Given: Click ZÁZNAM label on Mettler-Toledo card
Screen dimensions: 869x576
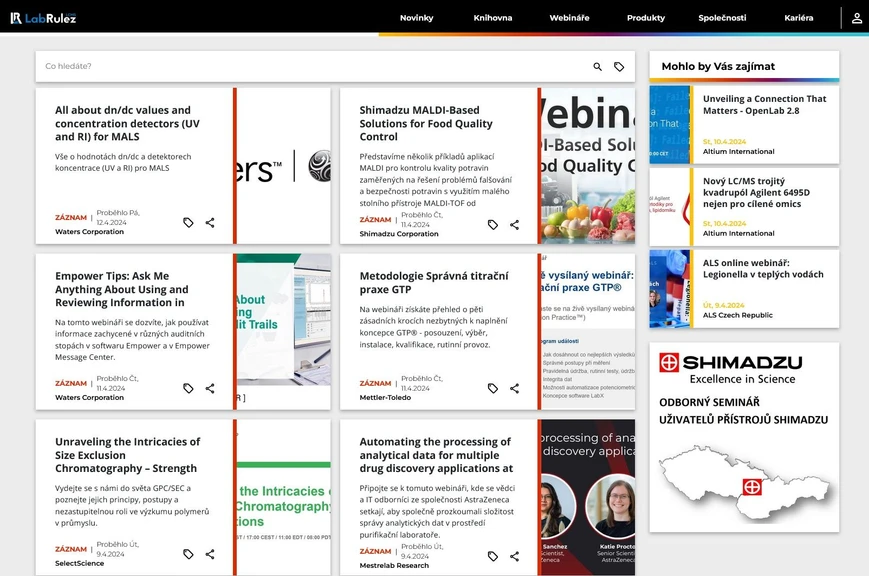Looking at the screenshot, I should pos(375,383).
